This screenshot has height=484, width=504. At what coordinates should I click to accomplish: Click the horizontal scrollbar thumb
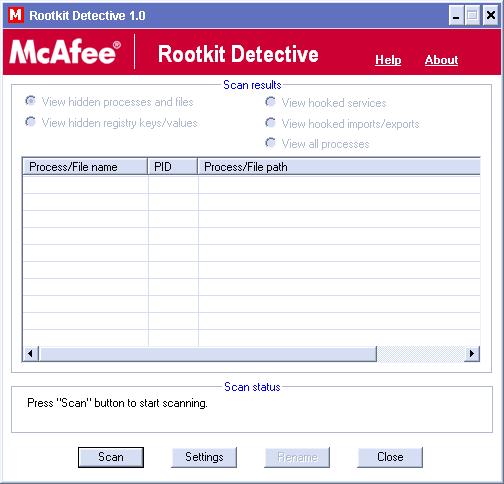208,353
